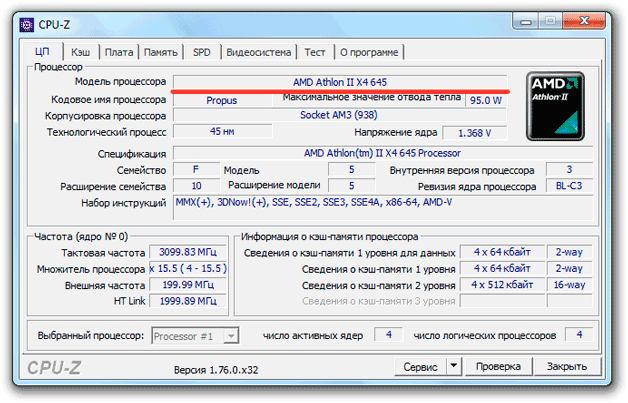Click the 199.99 МГц bus speed value
The image size is (628, 403).
tap(188, 285)
